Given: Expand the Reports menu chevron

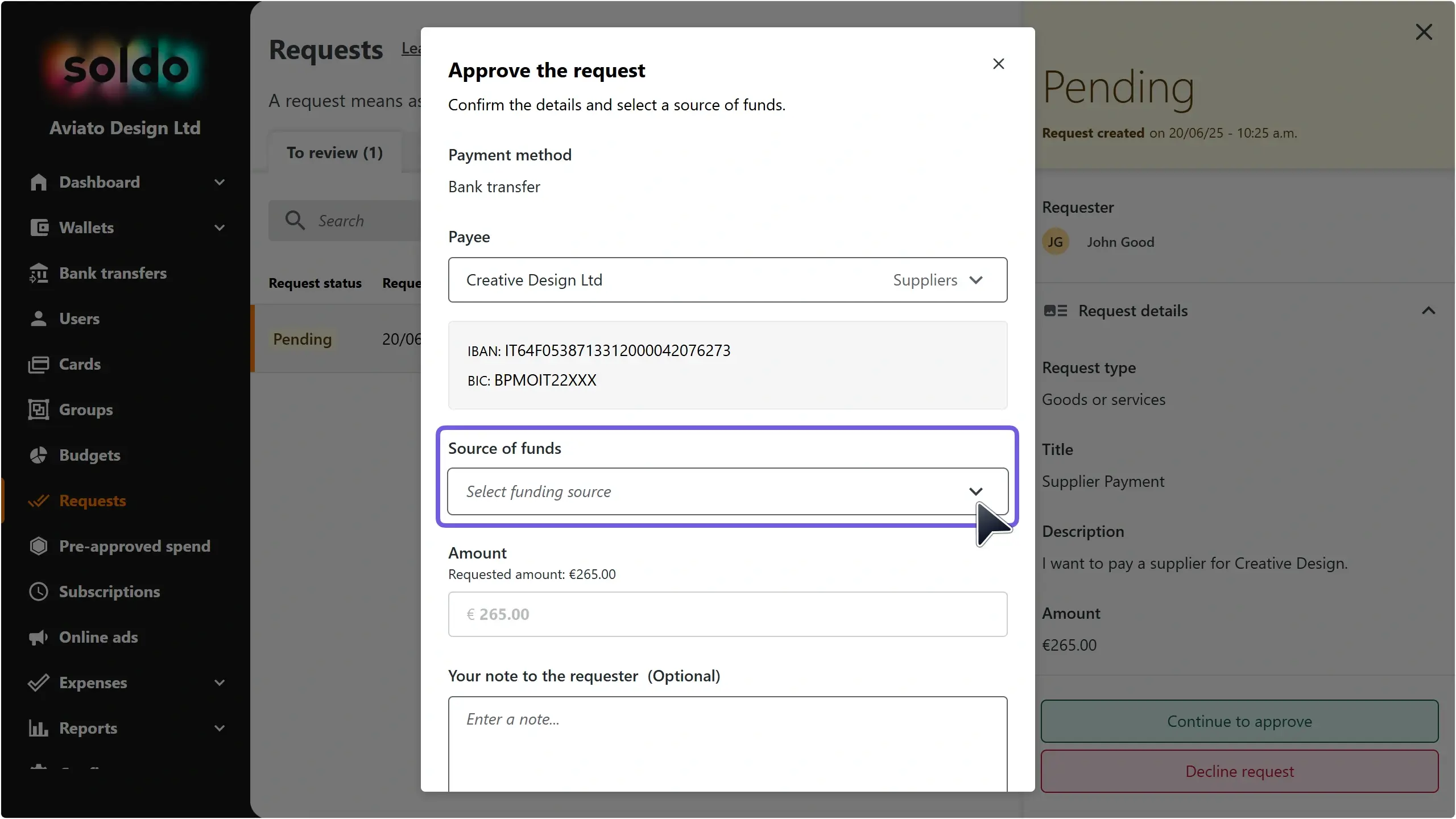Looking at the screenshot, I should (220, 728).
